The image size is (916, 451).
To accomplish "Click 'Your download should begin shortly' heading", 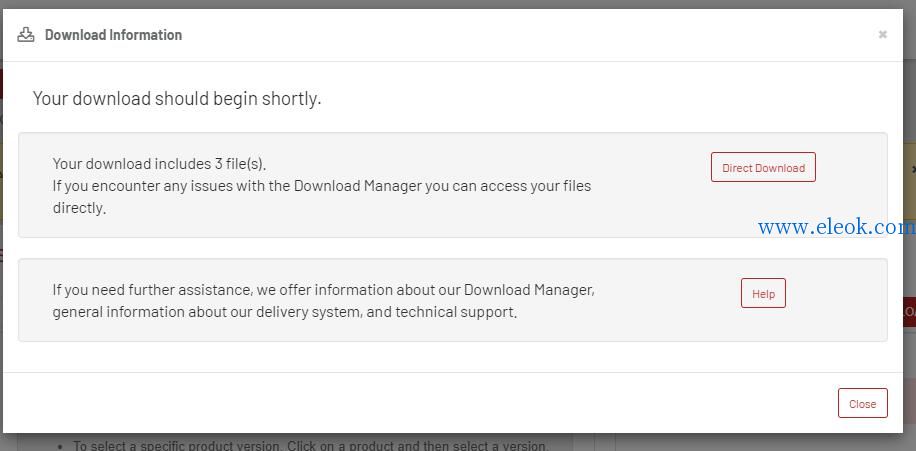I will 177,99.
